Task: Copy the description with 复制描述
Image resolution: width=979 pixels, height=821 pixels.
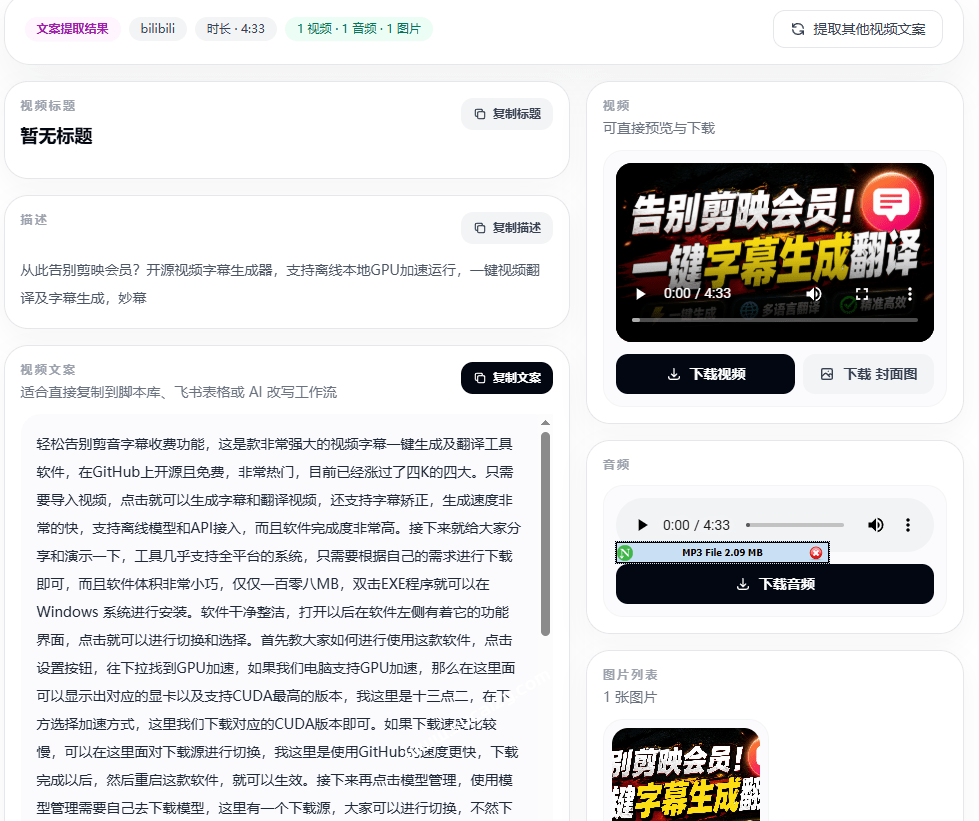Action: click(x=506, y=229)
